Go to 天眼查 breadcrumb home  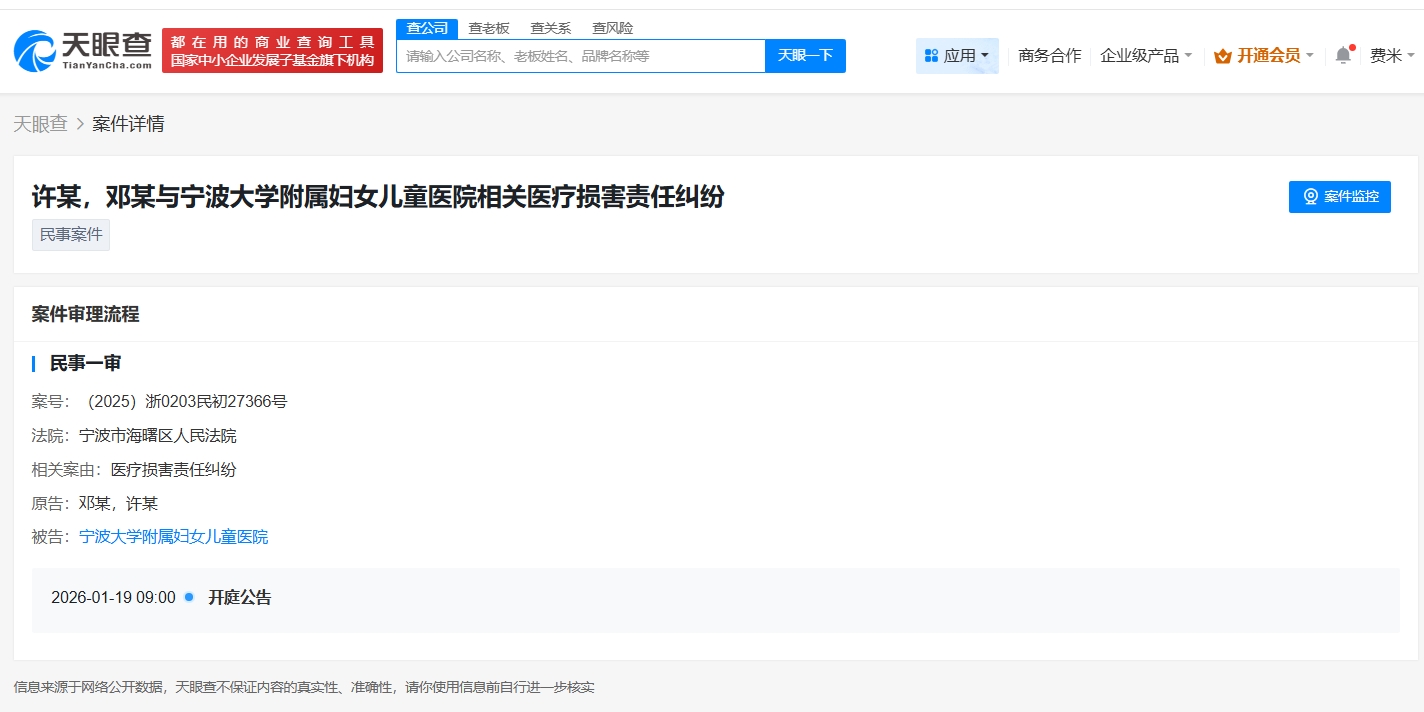click(40, 124)
